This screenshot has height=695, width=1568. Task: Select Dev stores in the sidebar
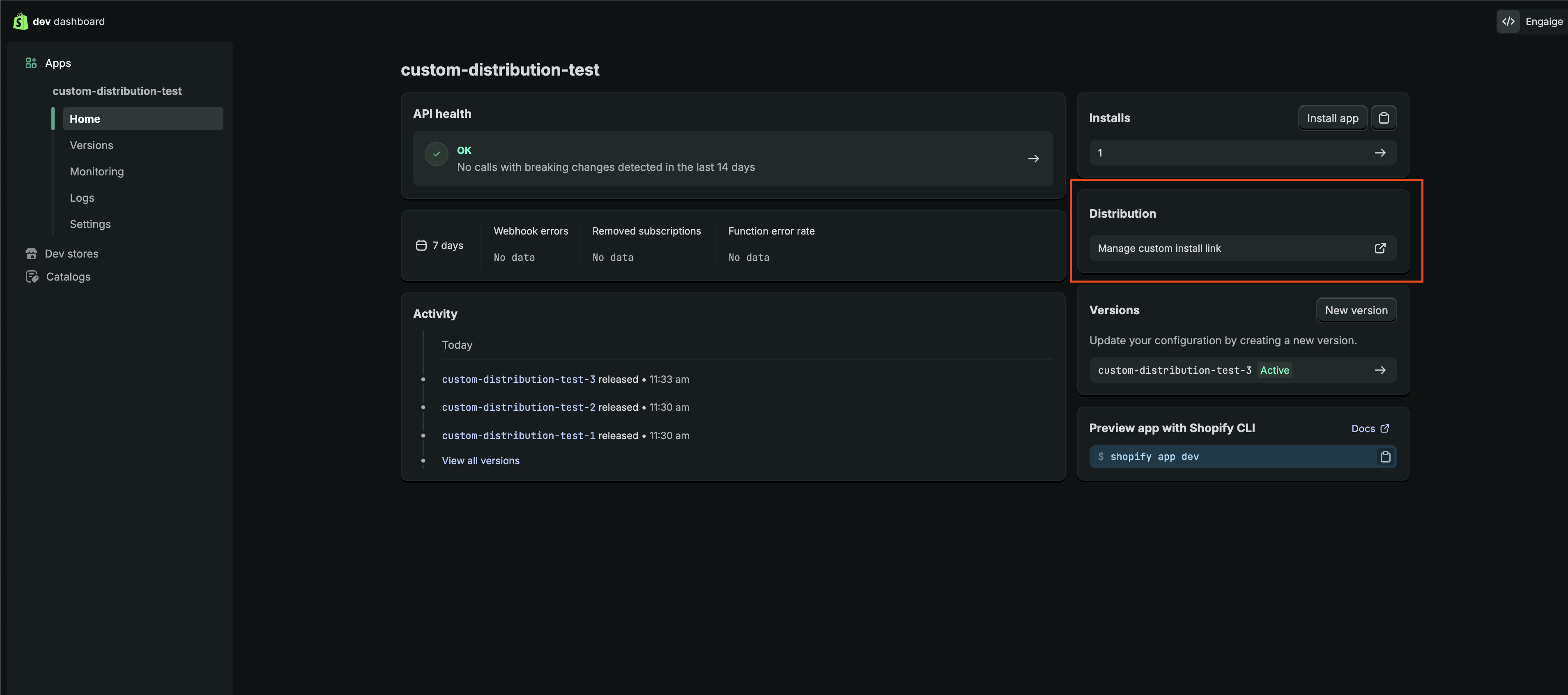coord(71,254)
